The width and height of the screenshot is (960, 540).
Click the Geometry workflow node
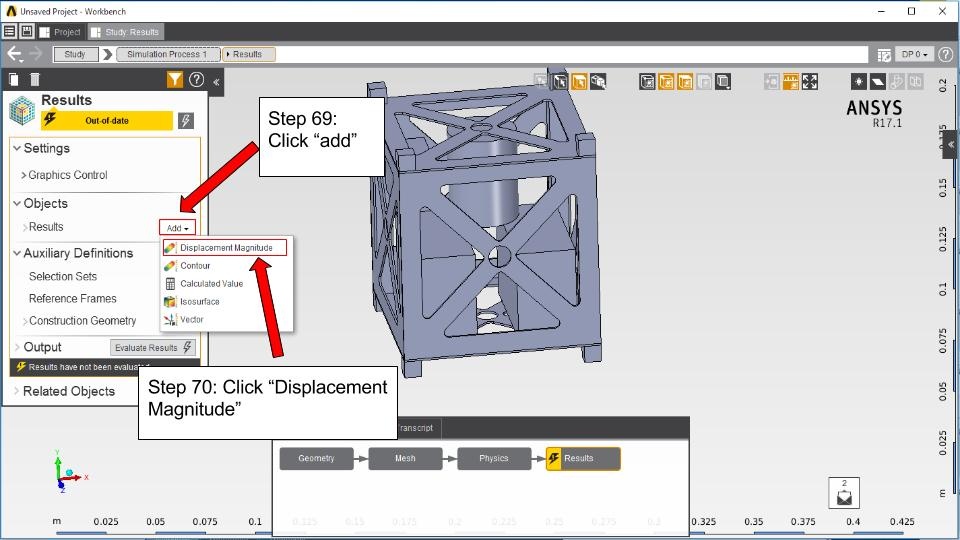click(317, 459)
